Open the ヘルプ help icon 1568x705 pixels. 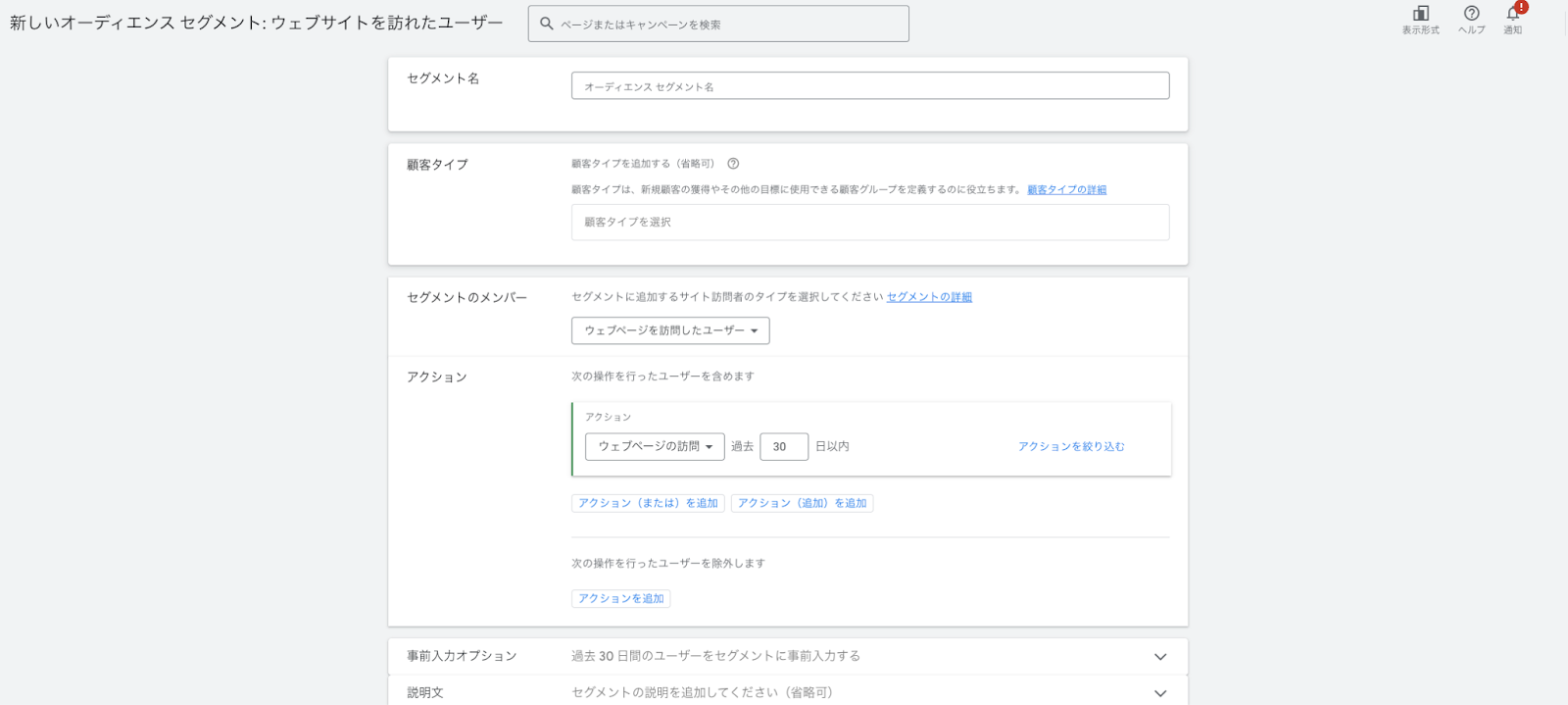click(1471, 14)
